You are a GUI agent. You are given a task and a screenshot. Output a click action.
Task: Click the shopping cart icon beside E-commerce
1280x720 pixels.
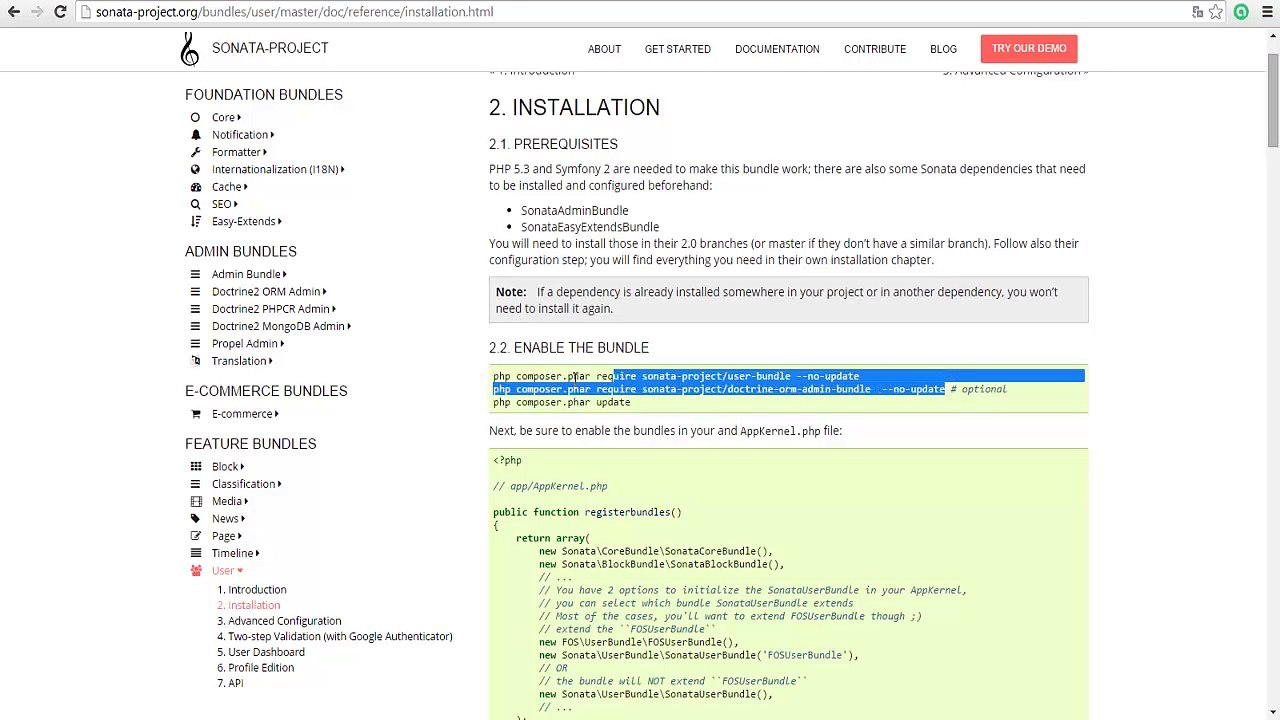[x=195, y=414]
